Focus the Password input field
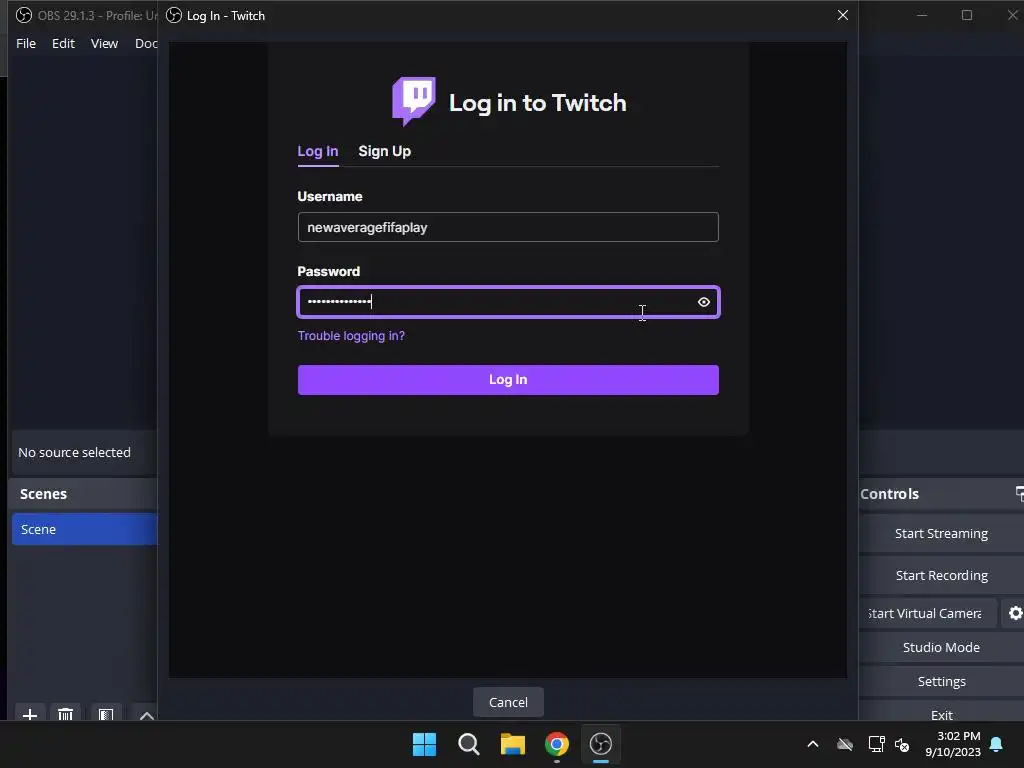Screen dimensions: 1024x768 (x=508, y=302)
